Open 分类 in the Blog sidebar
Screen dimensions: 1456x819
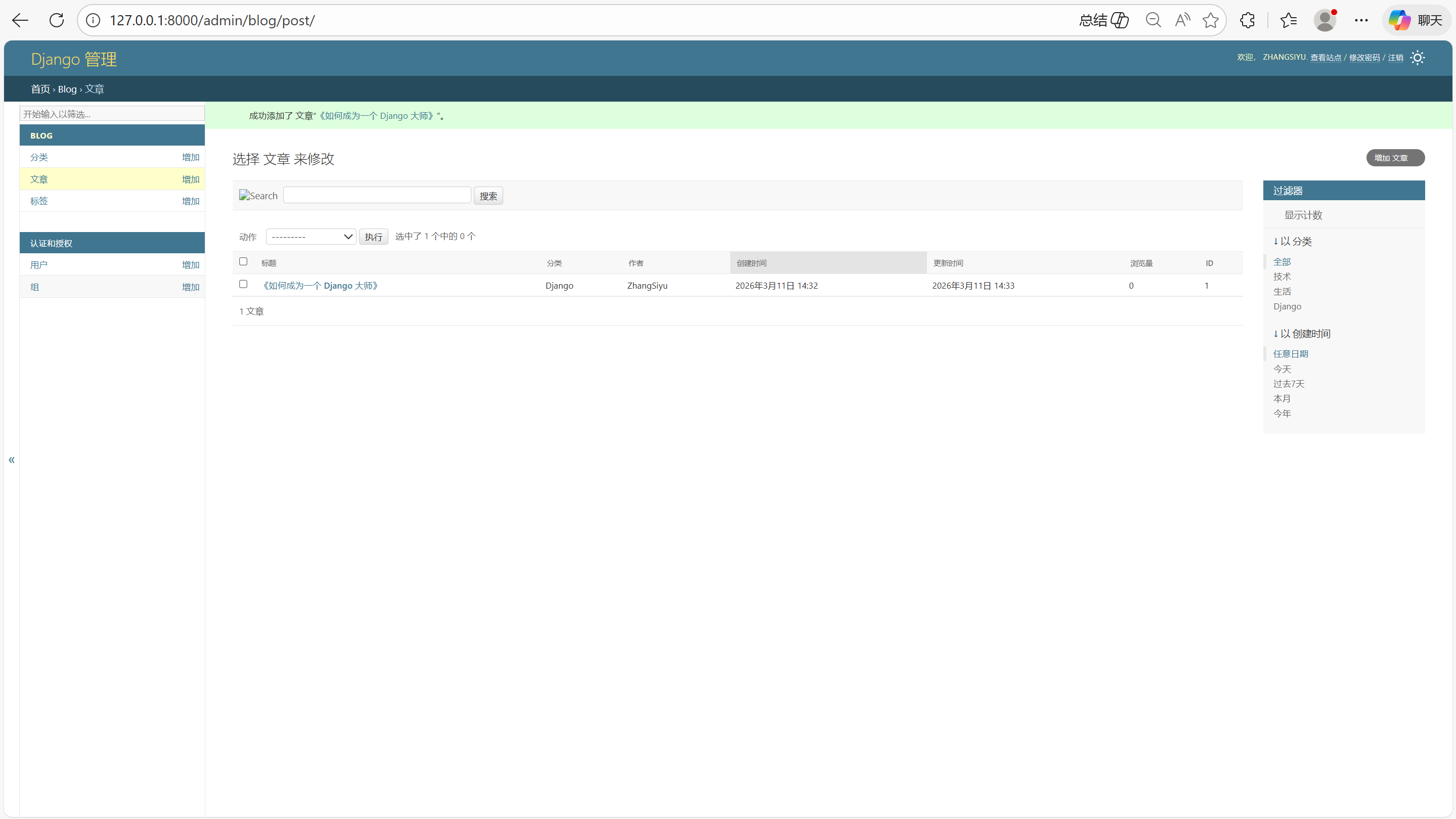(39, 157)
